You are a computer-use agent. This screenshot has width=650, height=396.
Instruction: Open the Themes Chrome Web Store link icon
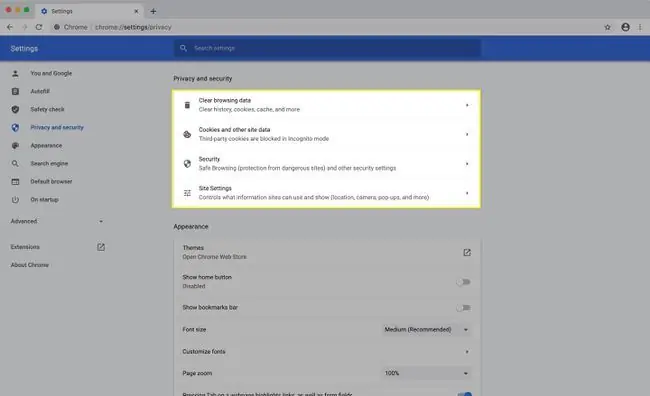(467, 253)
